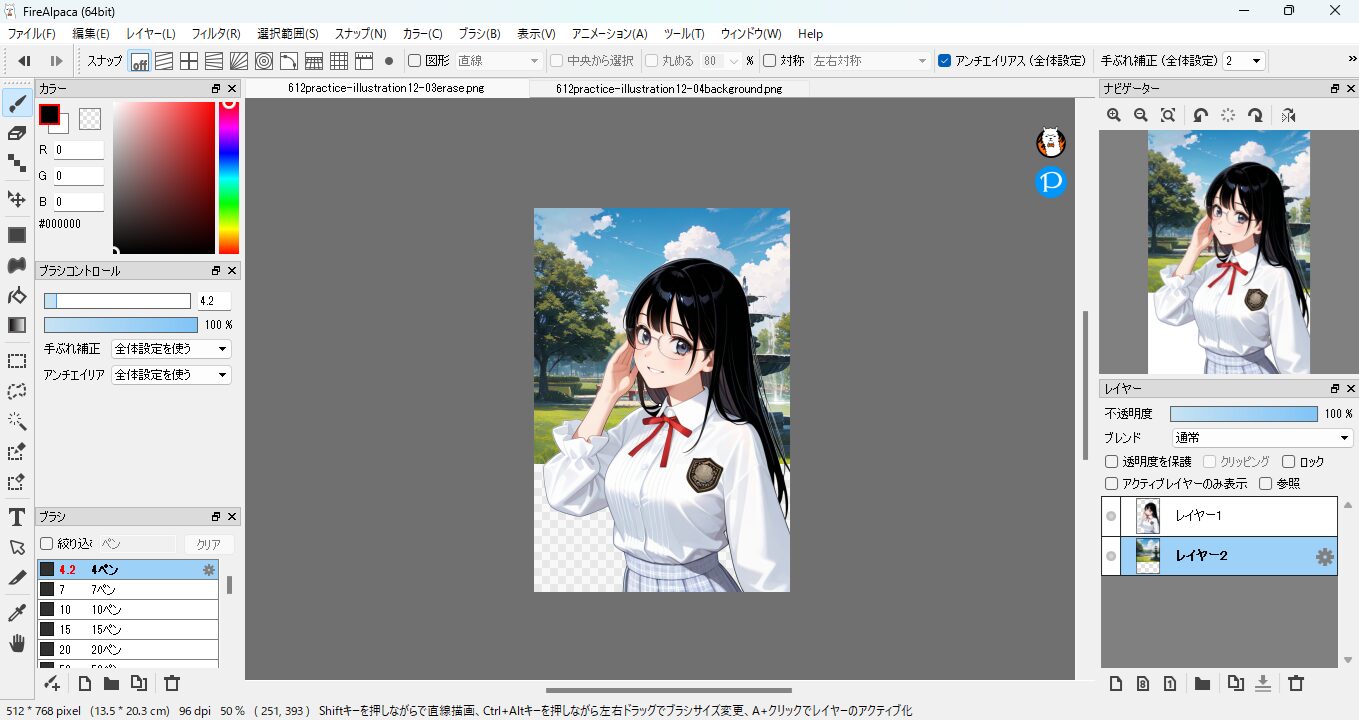Open the ブレンド mode dropdown
This screenshot has width=1359, height=720.
[x=1262, y=438]
